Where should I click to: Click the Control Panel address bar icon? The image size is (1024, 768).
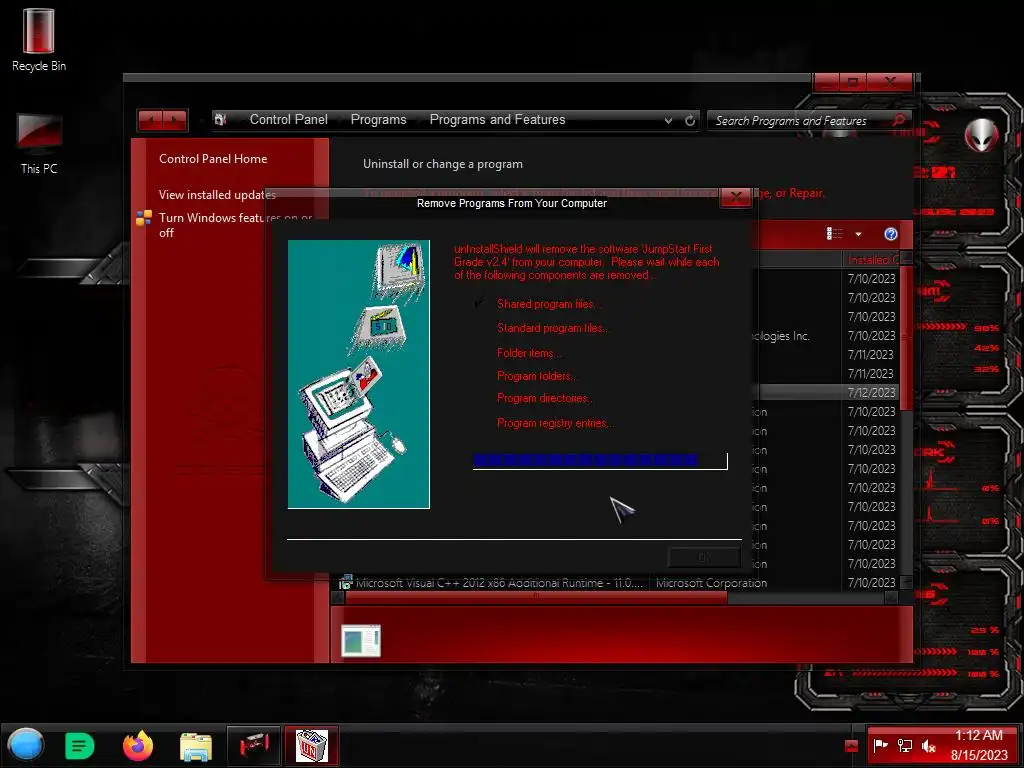pyautogui.click(x=221, y=120)
